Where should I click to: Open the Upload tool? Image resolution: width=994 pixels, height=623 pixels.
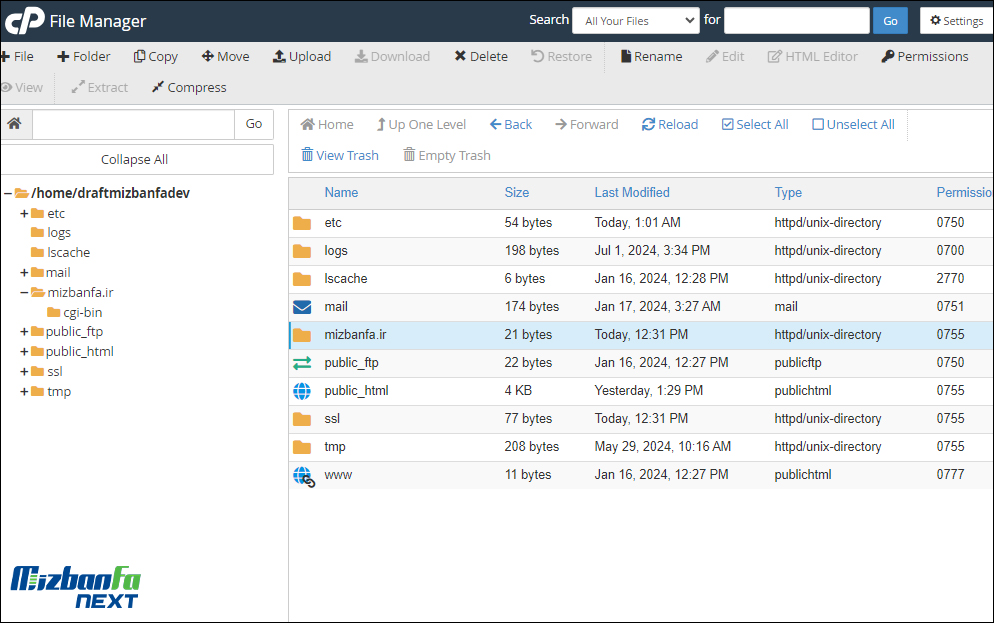click(302, 56)
